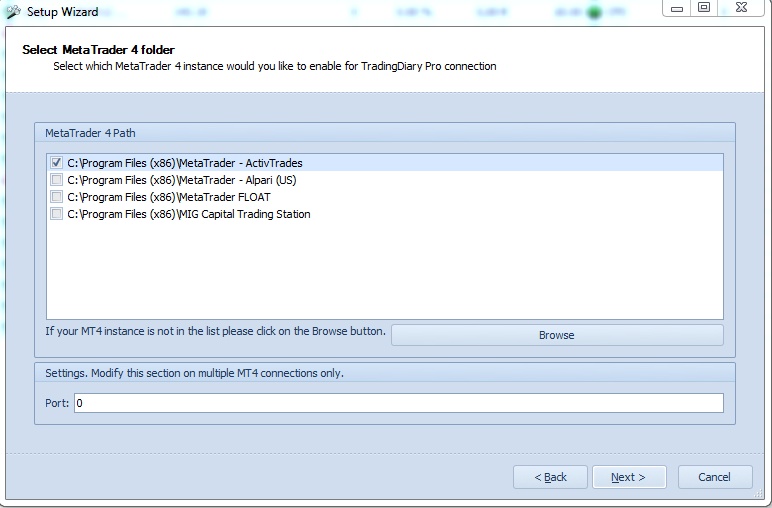Viewport: 772px width, 508px height.
Task: Click the Browse button
Action: 557,335
